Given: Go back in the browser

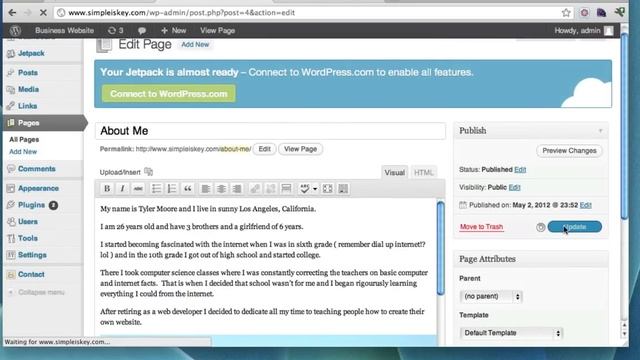Looking at the screenshot, I should [x=12, y=13].
